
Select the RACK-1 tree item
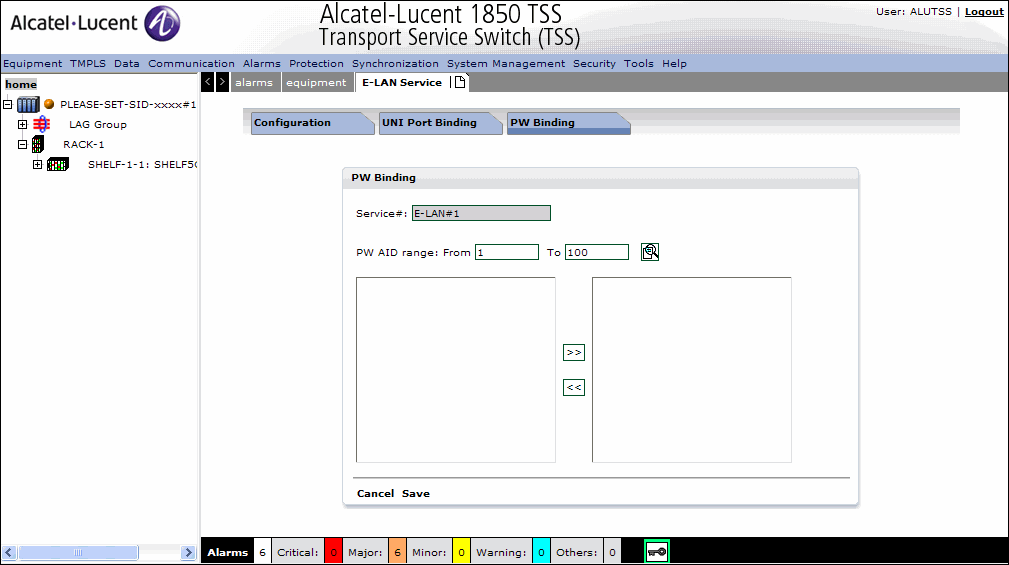[x=84, y=144]
